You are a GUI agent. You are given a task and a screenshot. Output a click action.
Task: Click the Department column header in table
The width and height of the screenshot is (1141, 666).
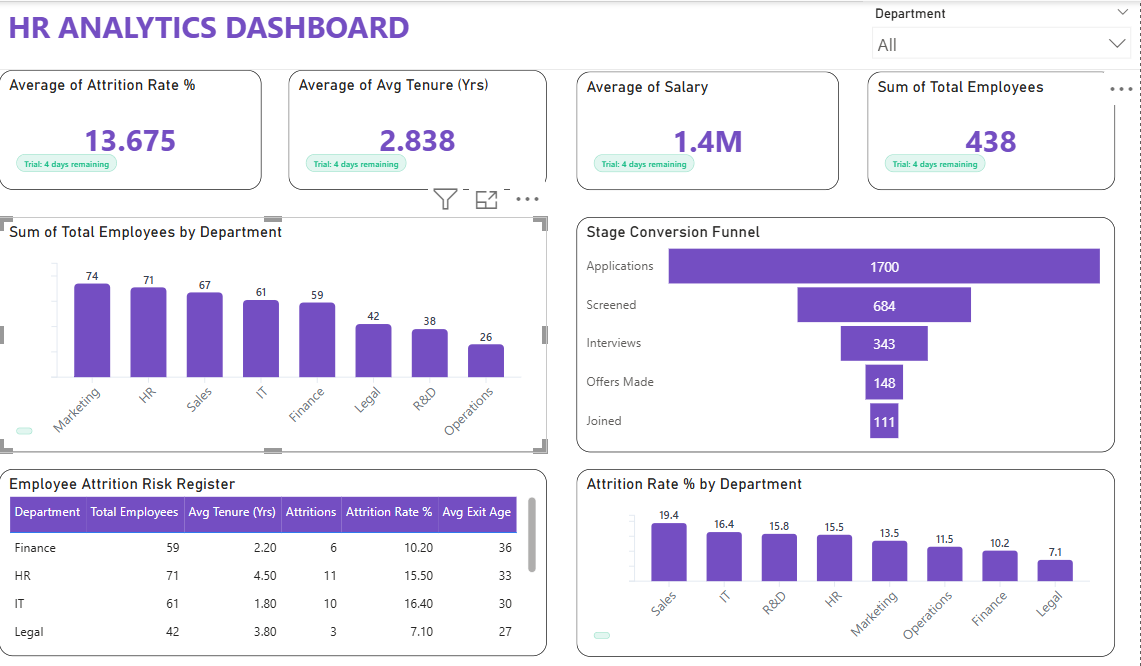(x=47, y=512)
